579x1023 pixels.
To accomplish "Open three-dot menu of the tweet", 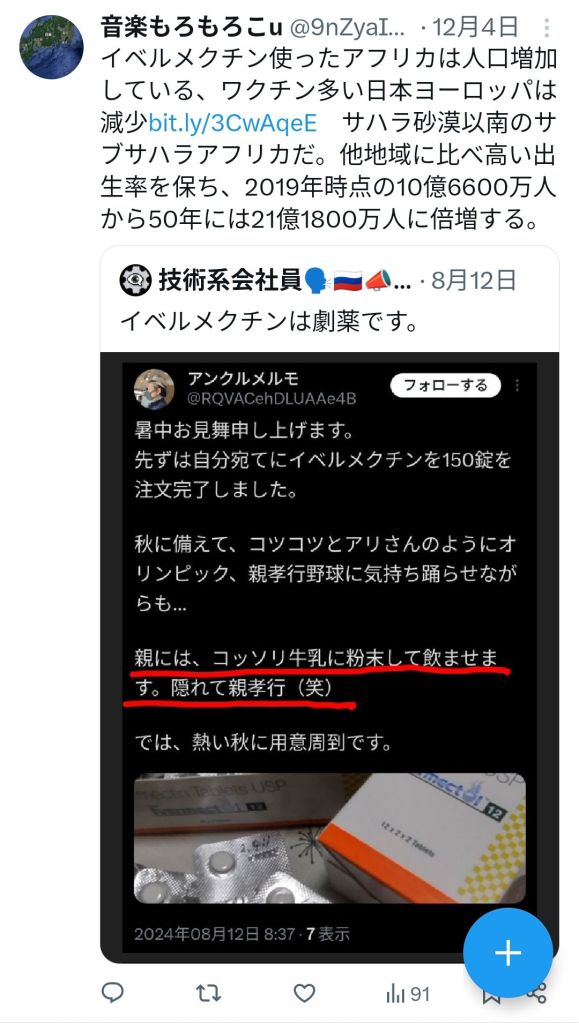I will click(546, 27).
